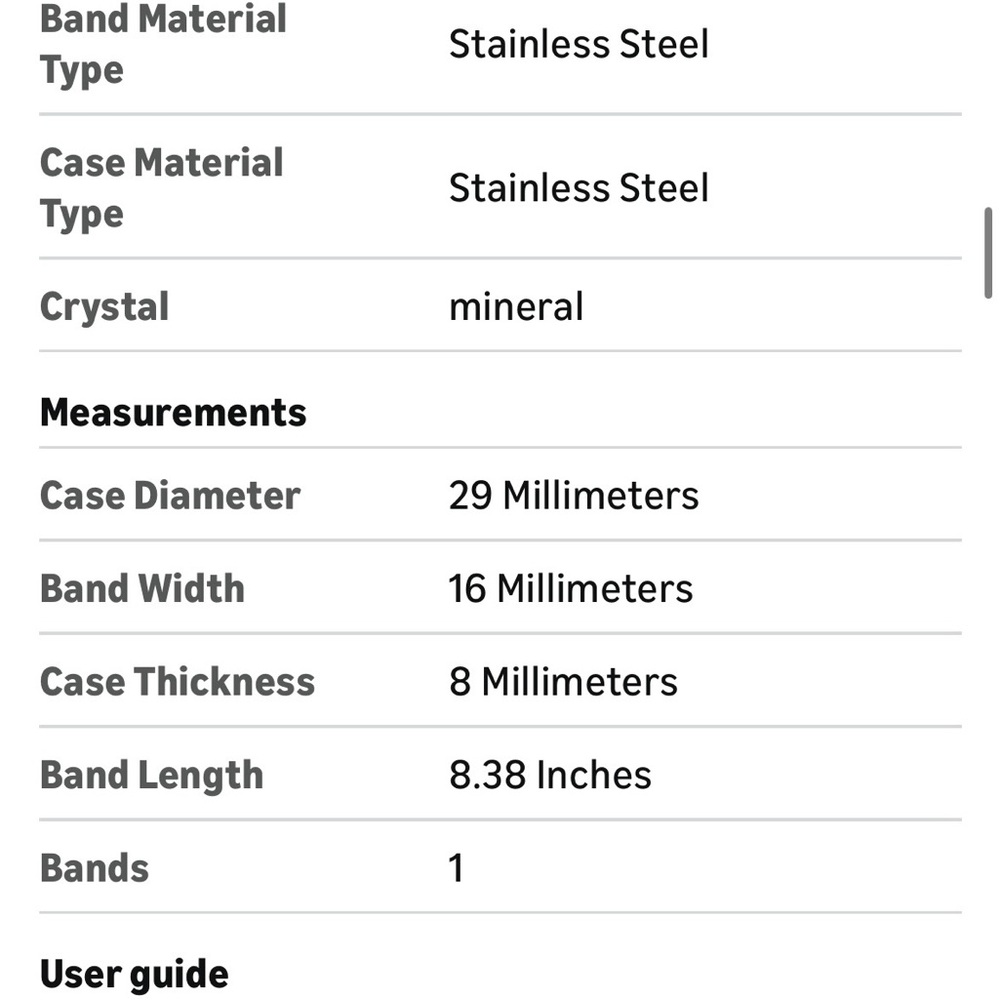Image resolution: width=1000 pixels, height=1000 pixels.
Task: Click the Case Material Type label
Action: pyautogui.click(x=161, y=188)
